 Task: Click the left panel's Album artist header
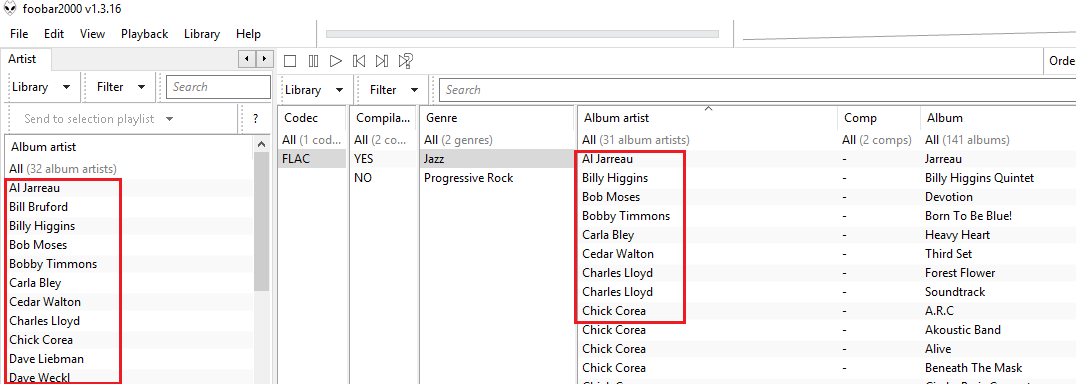[129, 147]
